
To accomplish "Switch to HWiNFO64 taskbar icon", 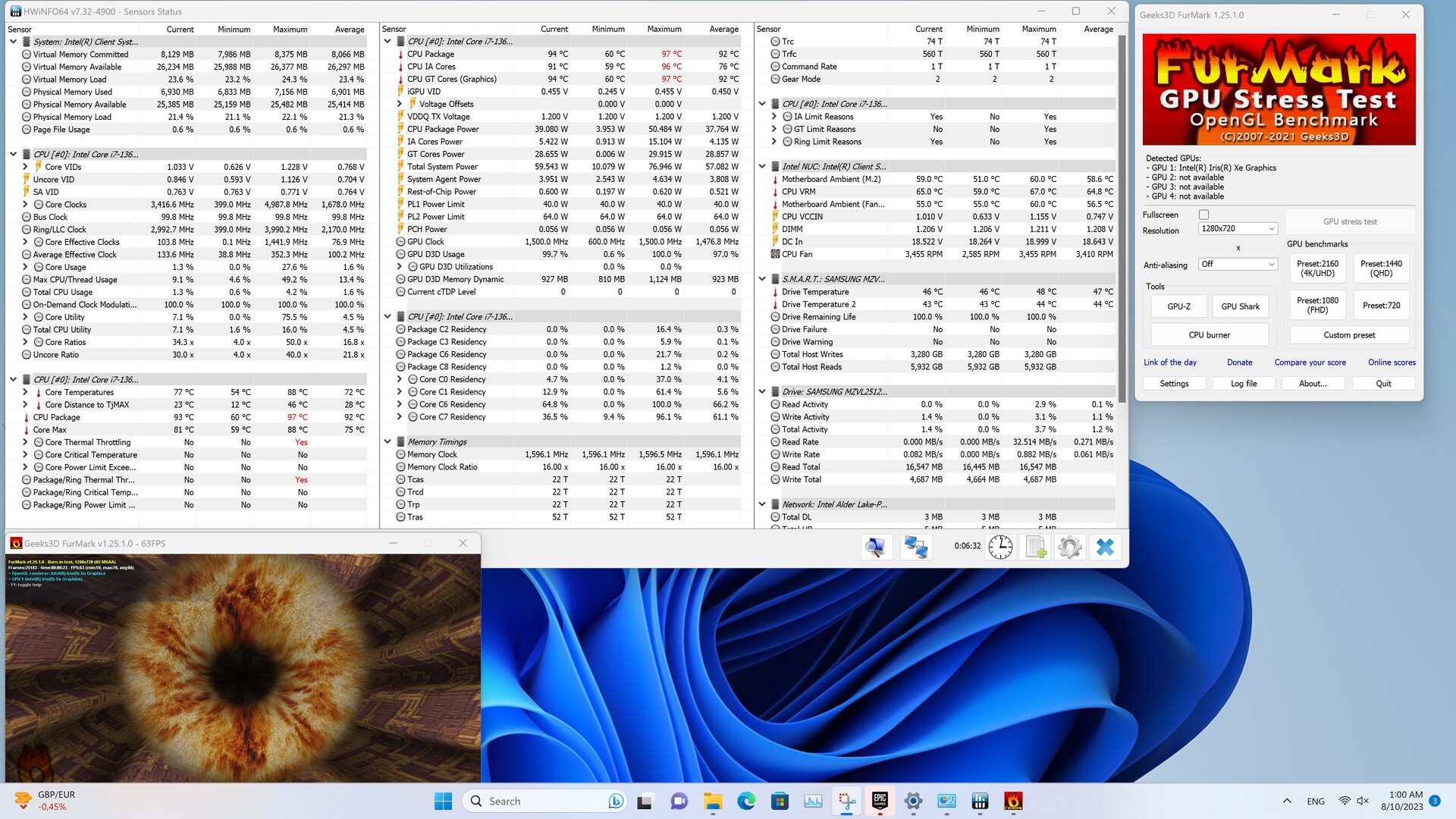I will point(980,801).
